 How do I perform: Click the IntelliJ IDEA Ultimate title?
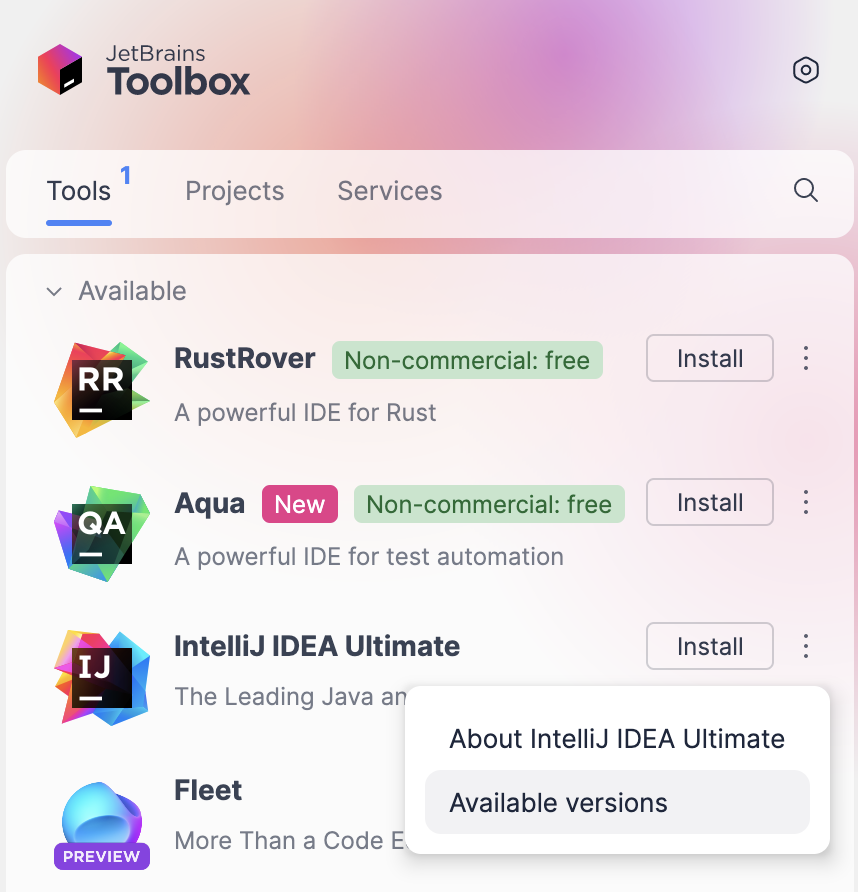point(317,646)
